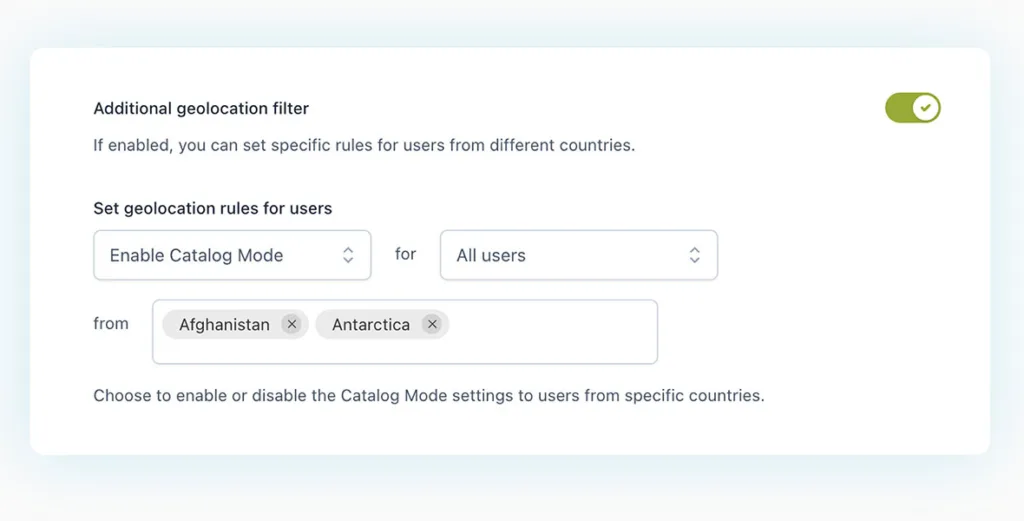Click the 'from' label beside countries field

point(111,323)
